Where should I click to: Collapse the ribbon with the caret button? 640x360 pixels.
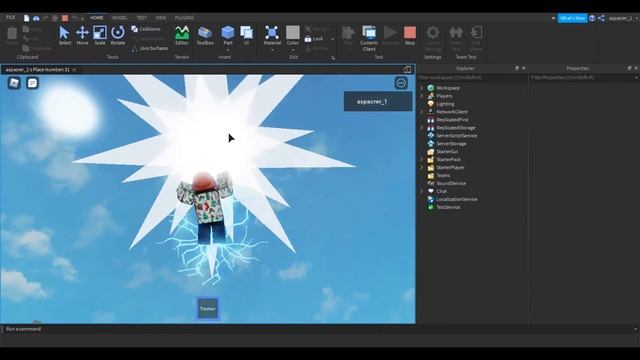click(553, 18)
